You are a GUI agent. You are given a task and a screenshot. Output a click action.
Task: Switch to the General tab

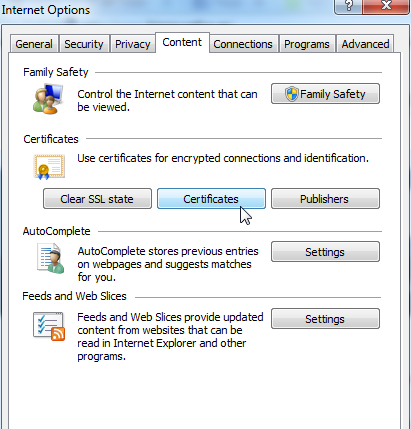[34, 44]
